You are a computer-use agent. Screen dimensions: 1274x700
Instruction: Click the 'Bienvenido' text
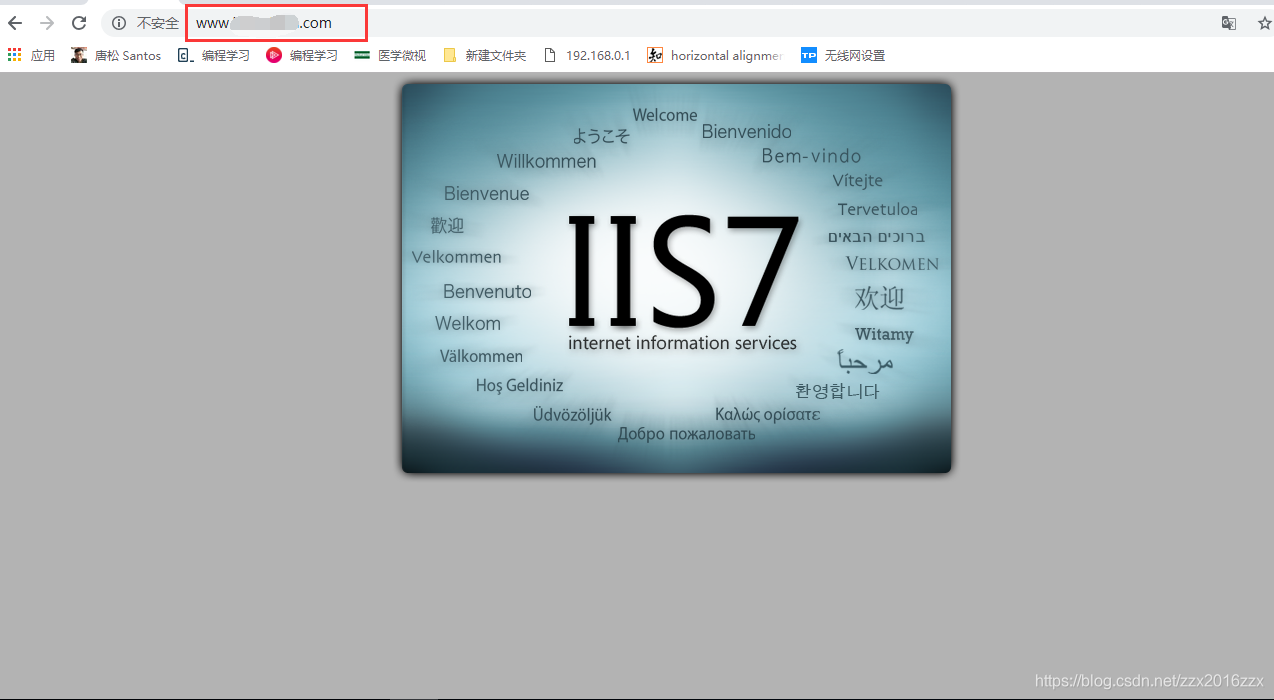(747, 131)
